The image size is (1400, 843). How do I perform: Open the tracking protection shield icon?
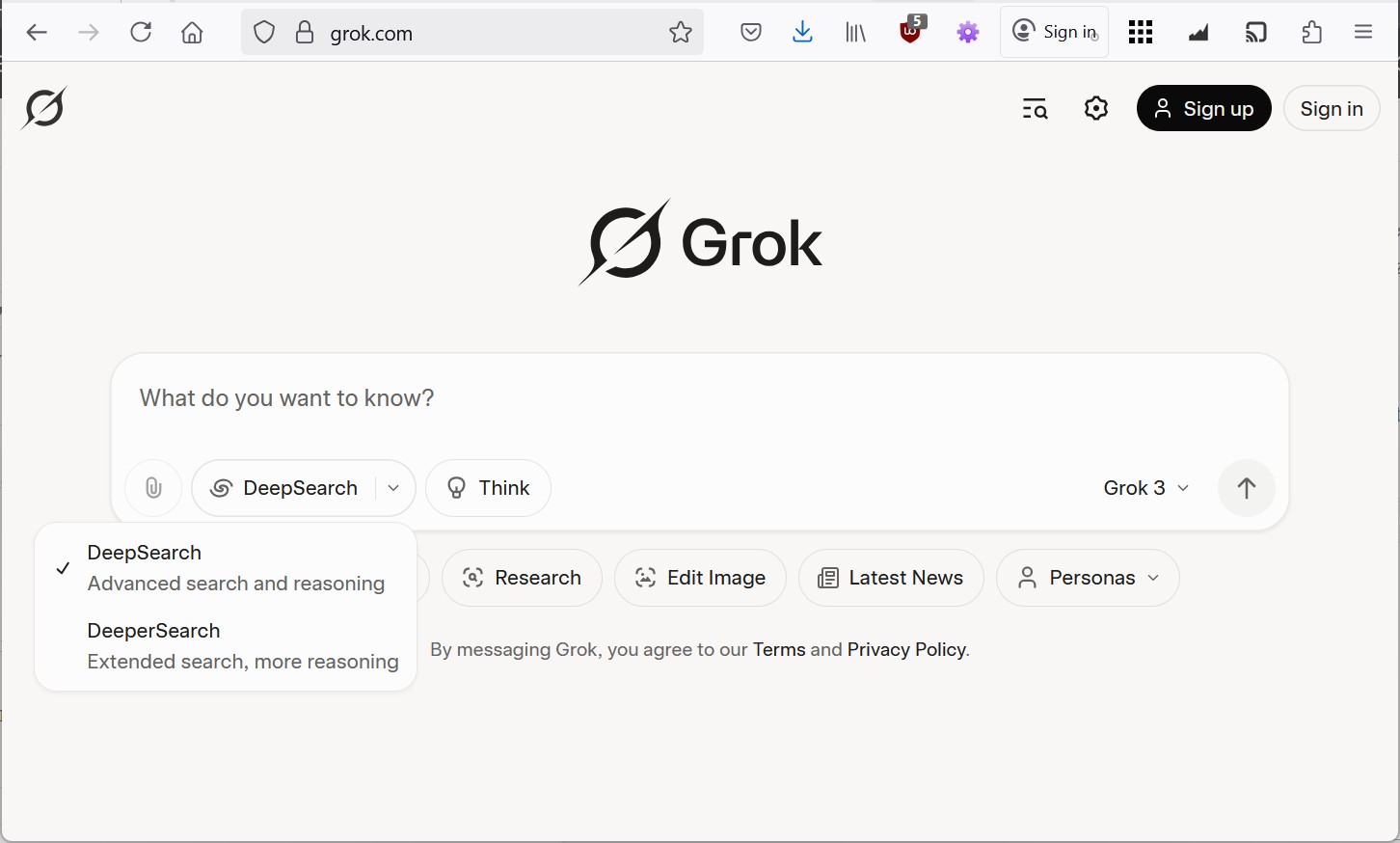point(264,33)
